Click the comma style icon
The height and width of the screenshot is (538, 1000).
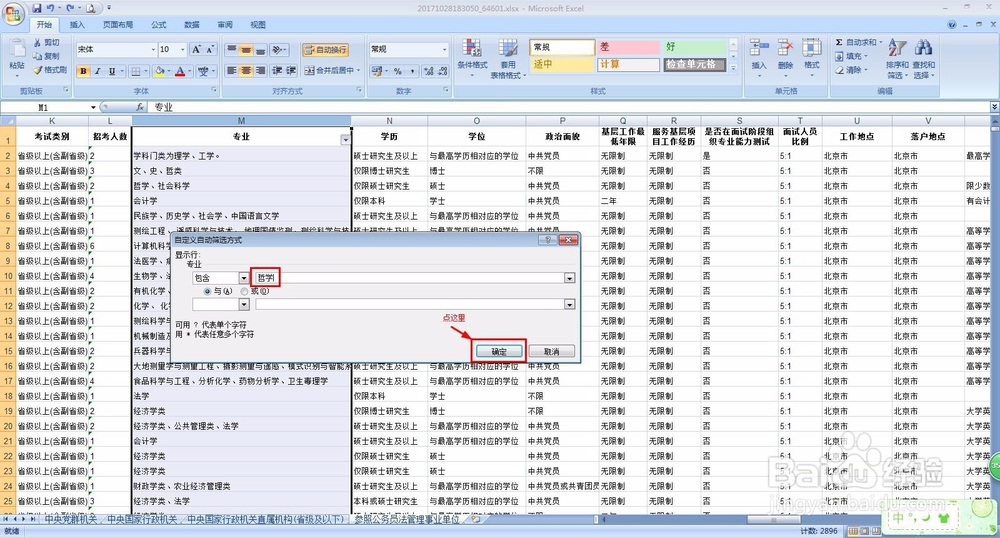[412, 71]
